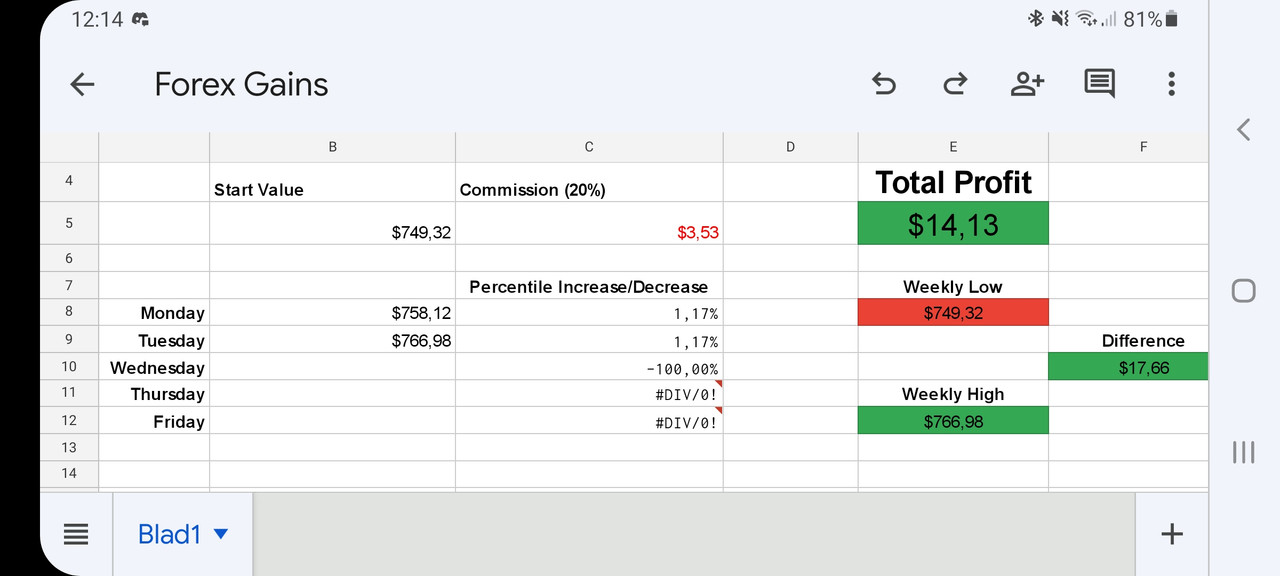The image size is (1280, 576).
Task: Select column D header
Action: coord(790,147)
